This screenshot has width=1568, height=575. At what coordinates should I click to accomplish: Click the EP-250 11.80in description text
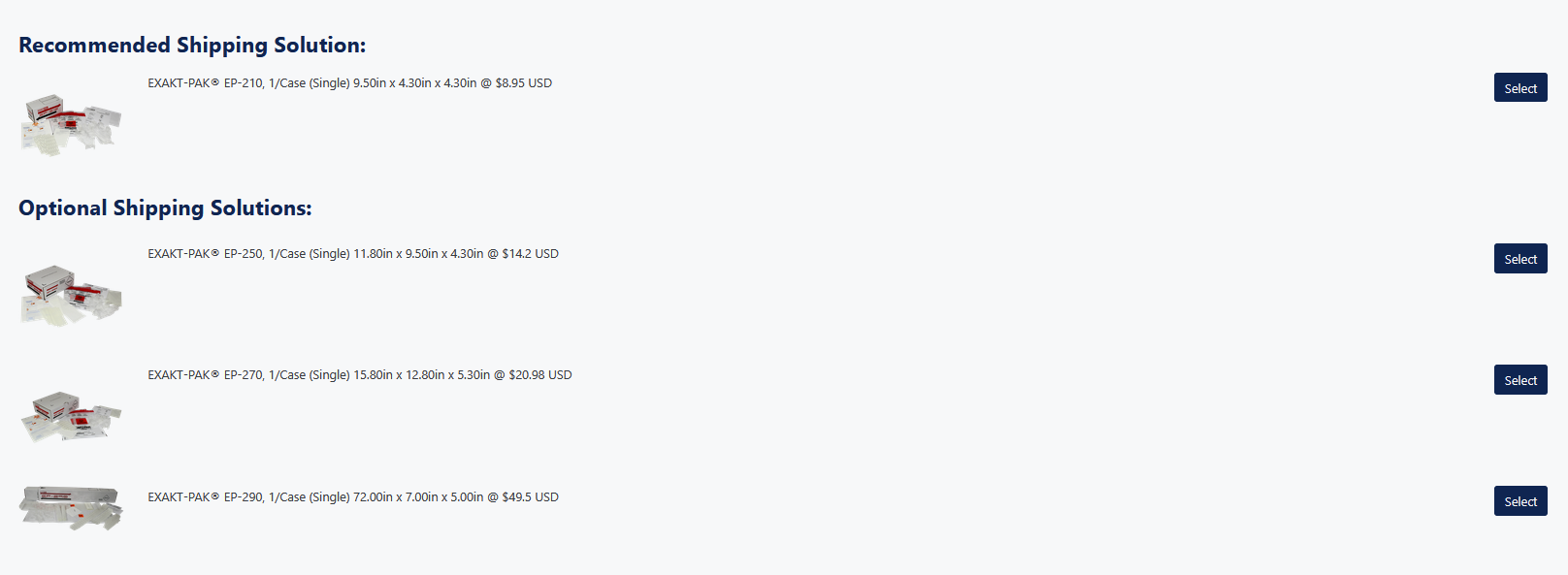click(353, 254)
